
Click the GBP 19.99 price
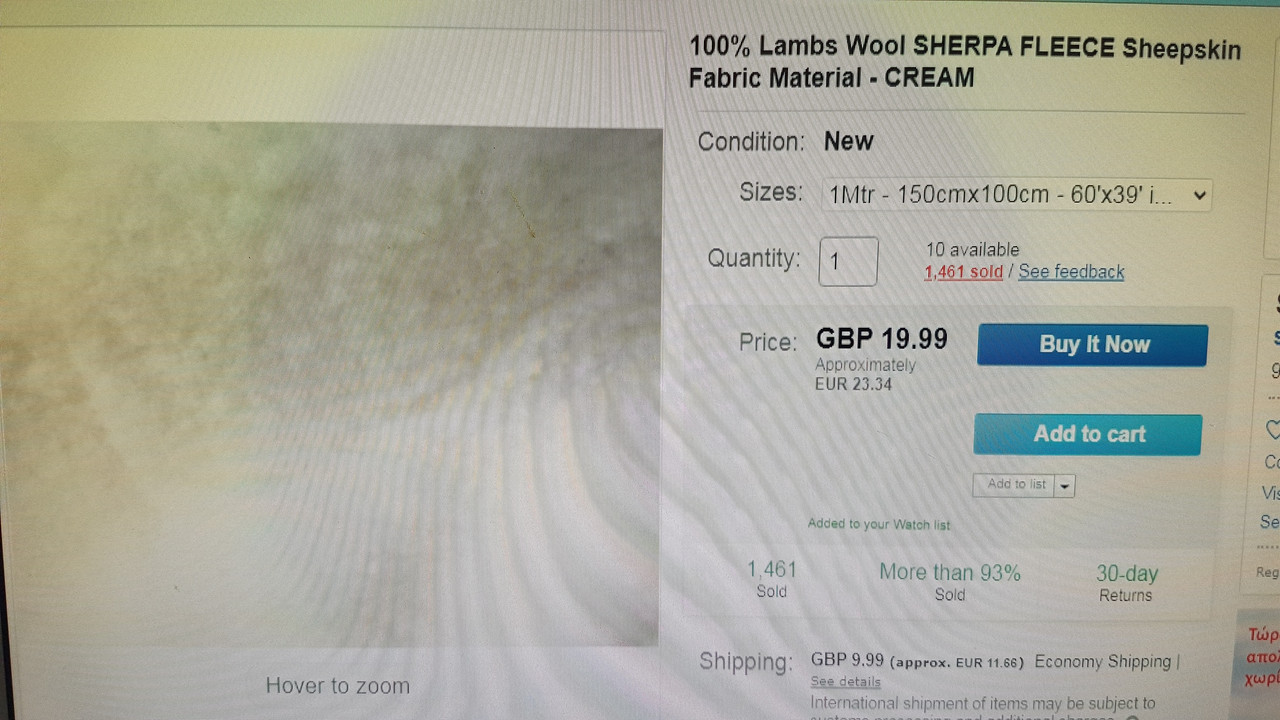(x=881, y=339)
